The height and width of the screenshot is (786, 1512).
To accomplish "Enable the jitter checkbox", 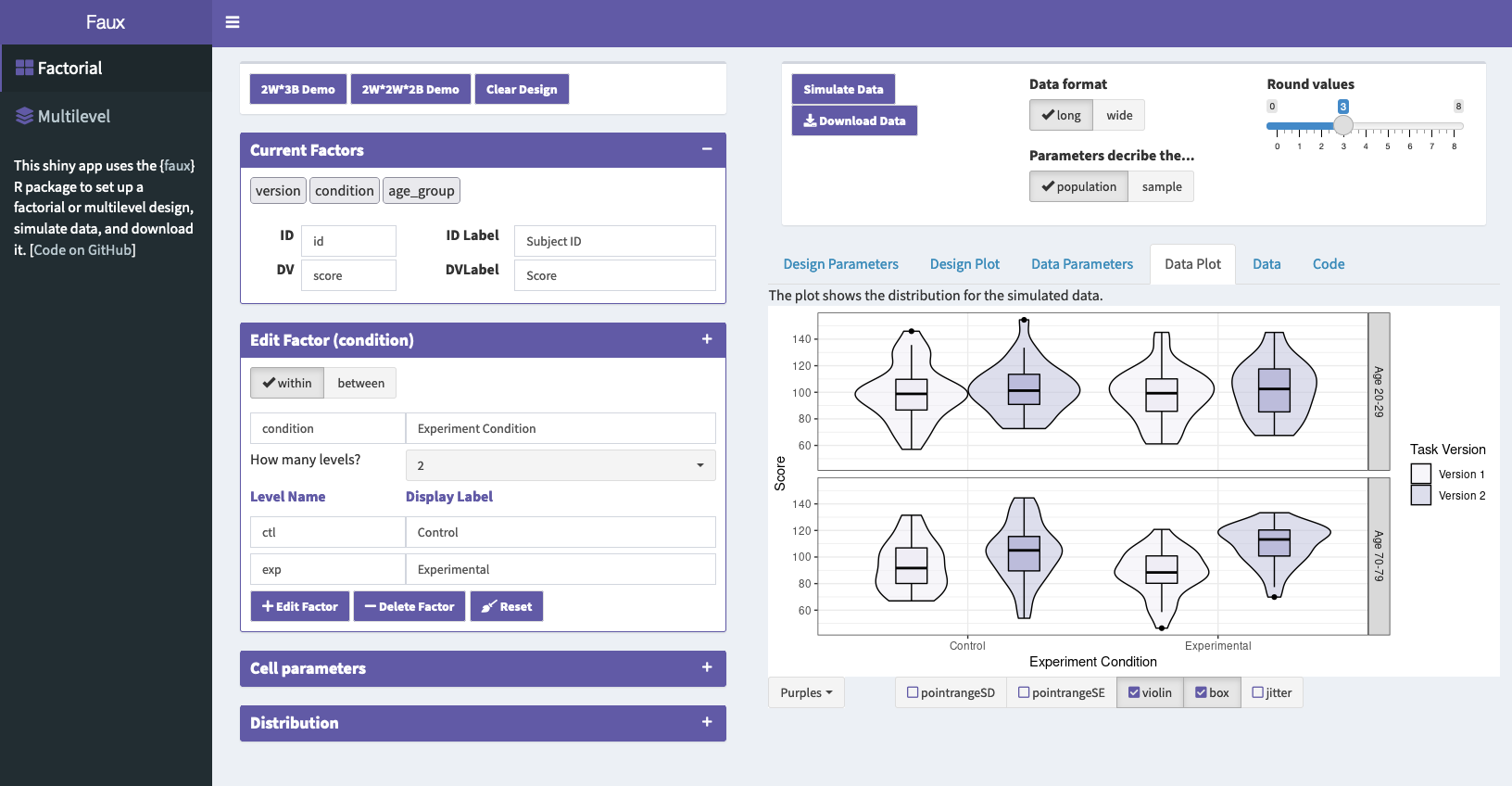I will coord(1257,692).
